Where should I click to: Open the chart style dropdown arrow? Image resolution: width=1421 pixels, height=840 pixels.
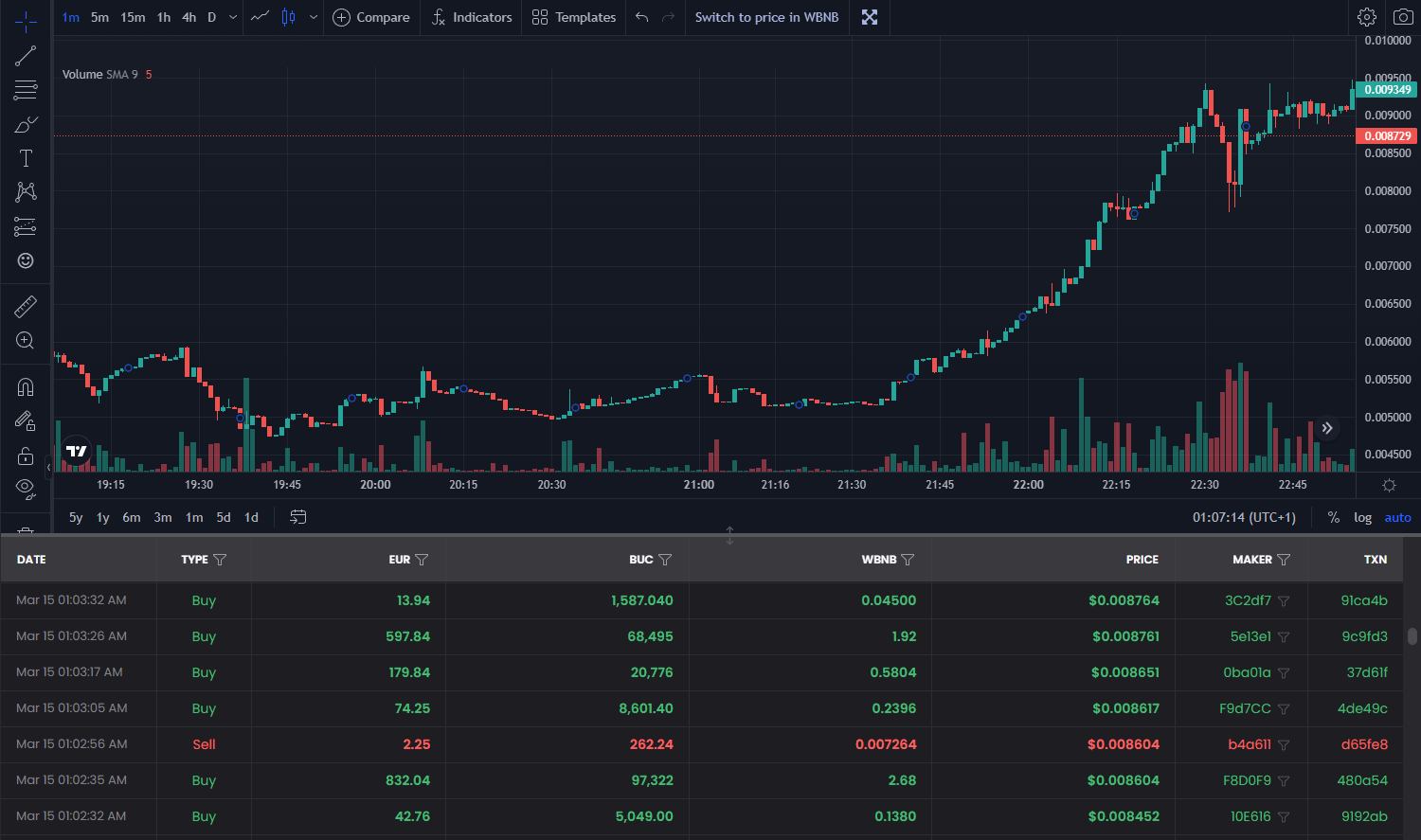click(x=314, y=17)
